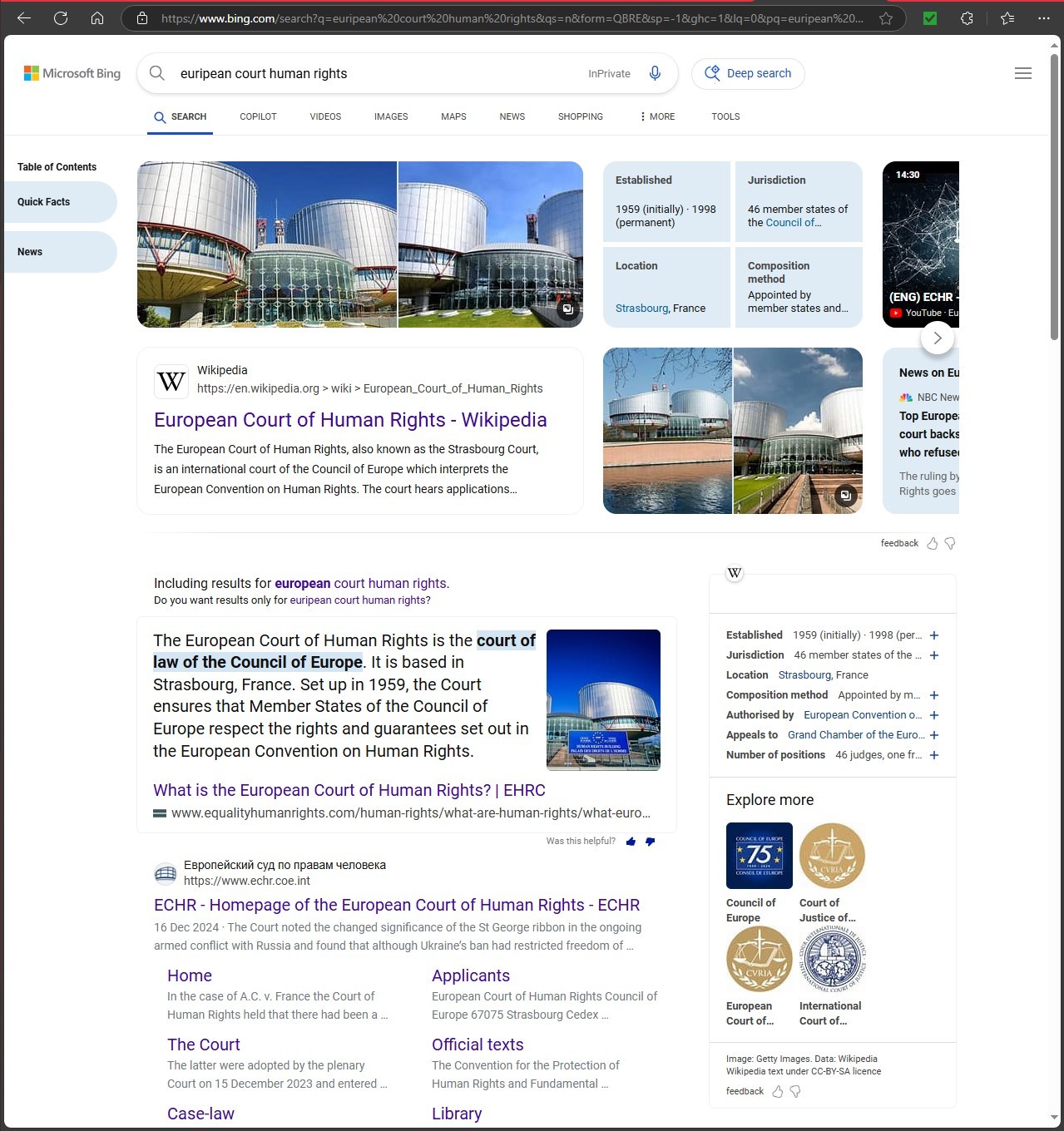Open The Court sitelink

[204, 1045]
